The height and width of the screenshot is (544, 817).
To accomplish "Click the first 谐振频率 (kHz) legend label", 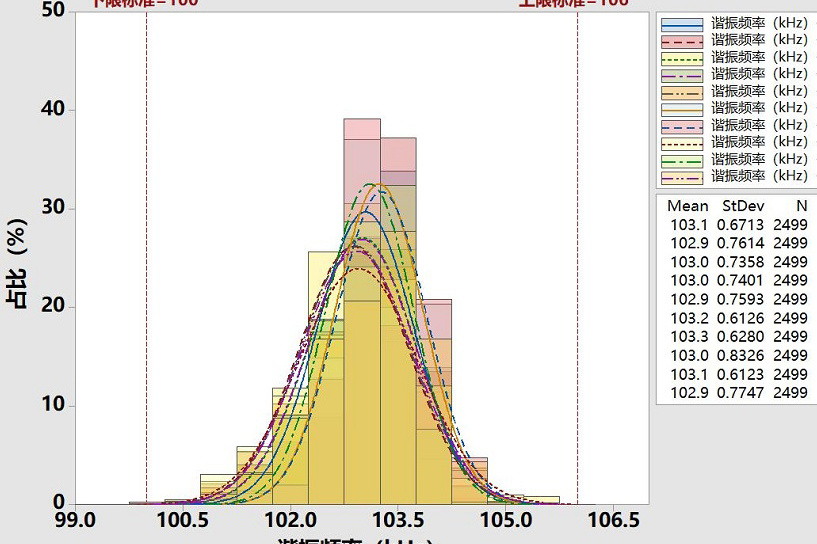I will tap(759, 23).
